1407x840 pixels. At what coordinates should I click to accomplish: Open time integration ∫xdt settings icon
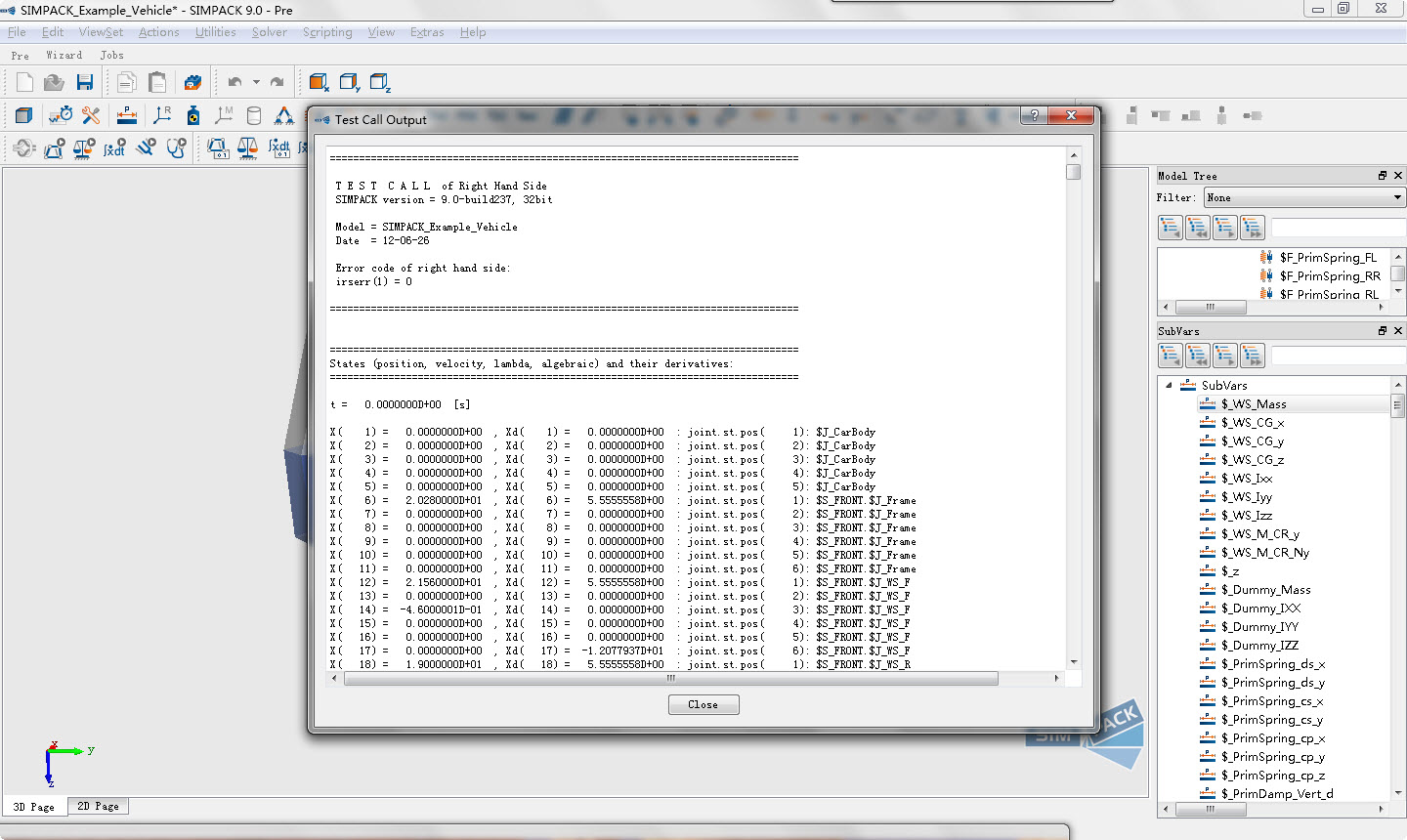click(279, 148)
